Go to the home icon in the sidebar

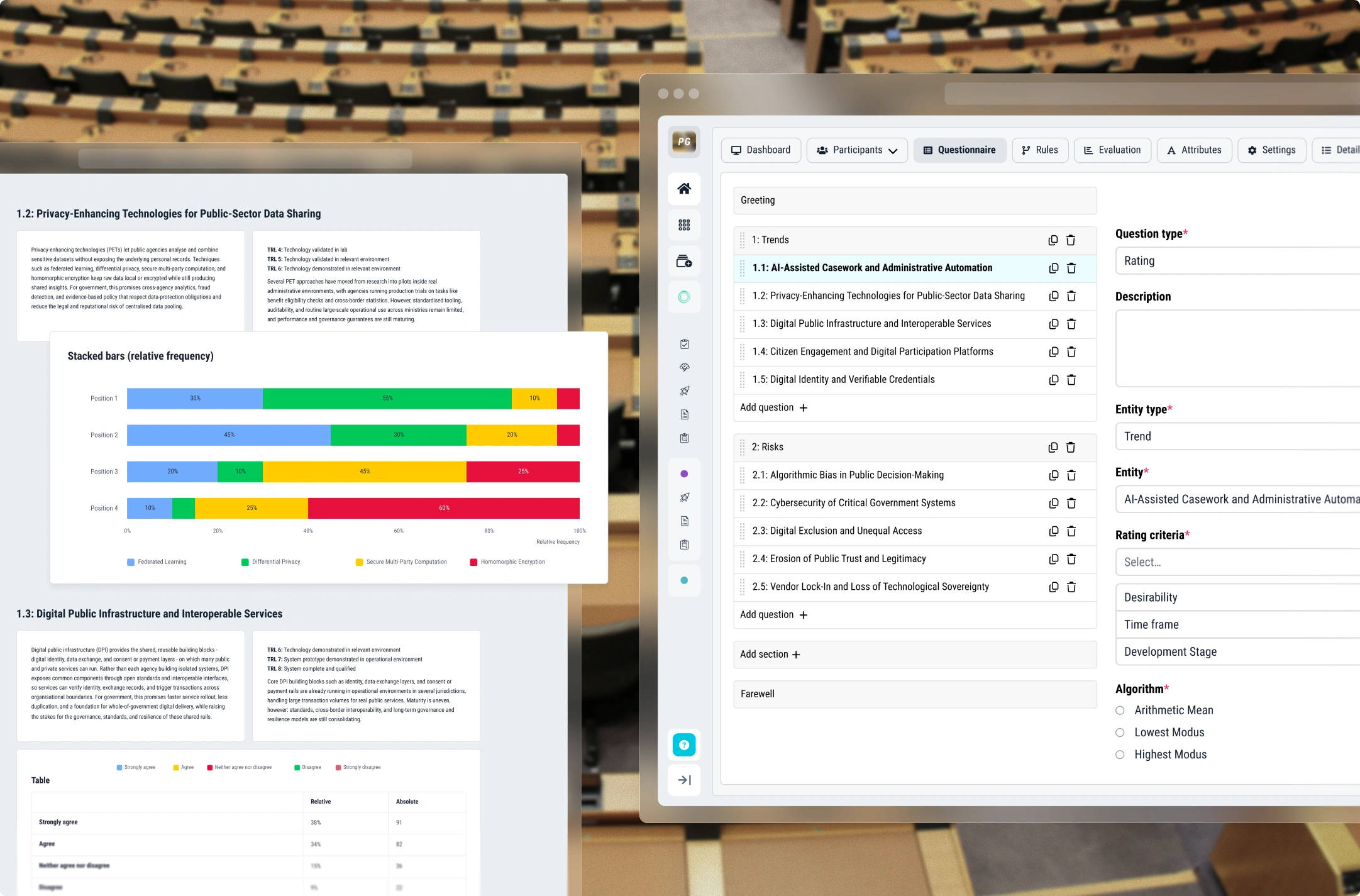684,189
